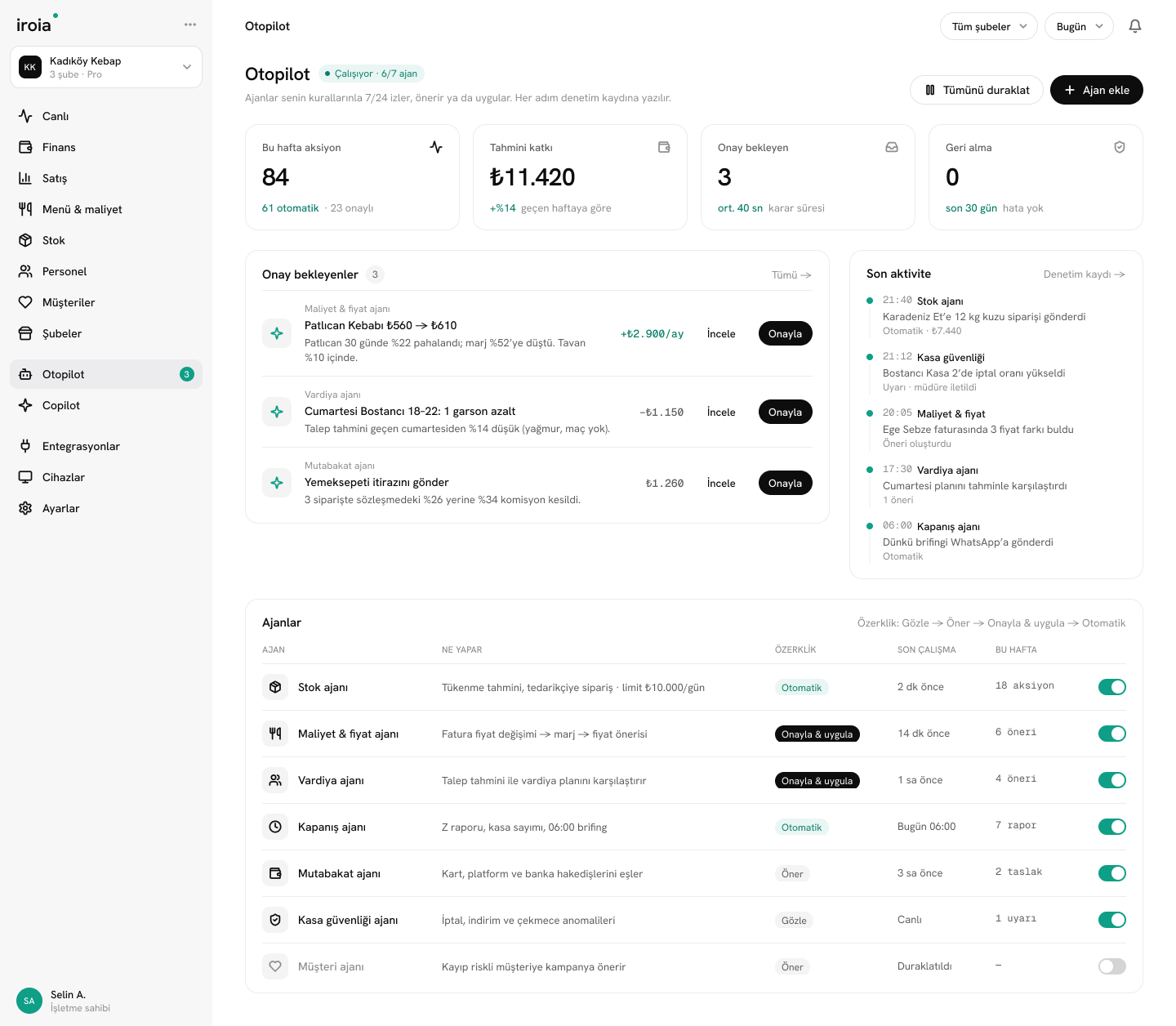1176x1026 pixels.
Task: Click the 3 badge on the Otopilot sidebar item
Action: point(186,374)
